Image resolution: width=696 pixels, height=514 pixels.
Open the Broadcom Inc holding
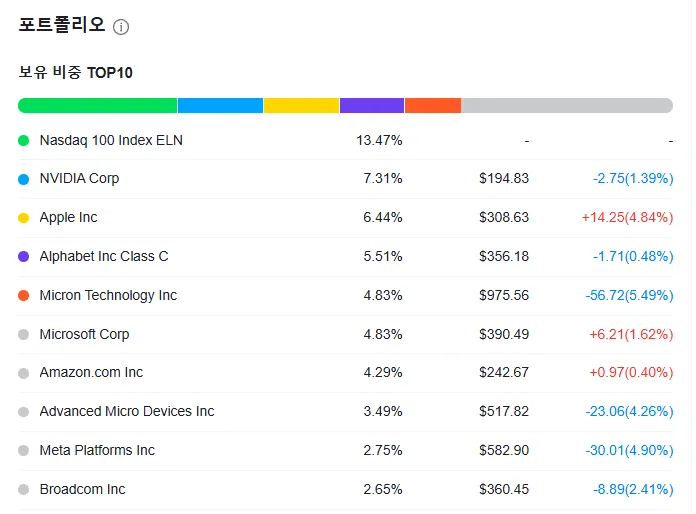[83, 489]
